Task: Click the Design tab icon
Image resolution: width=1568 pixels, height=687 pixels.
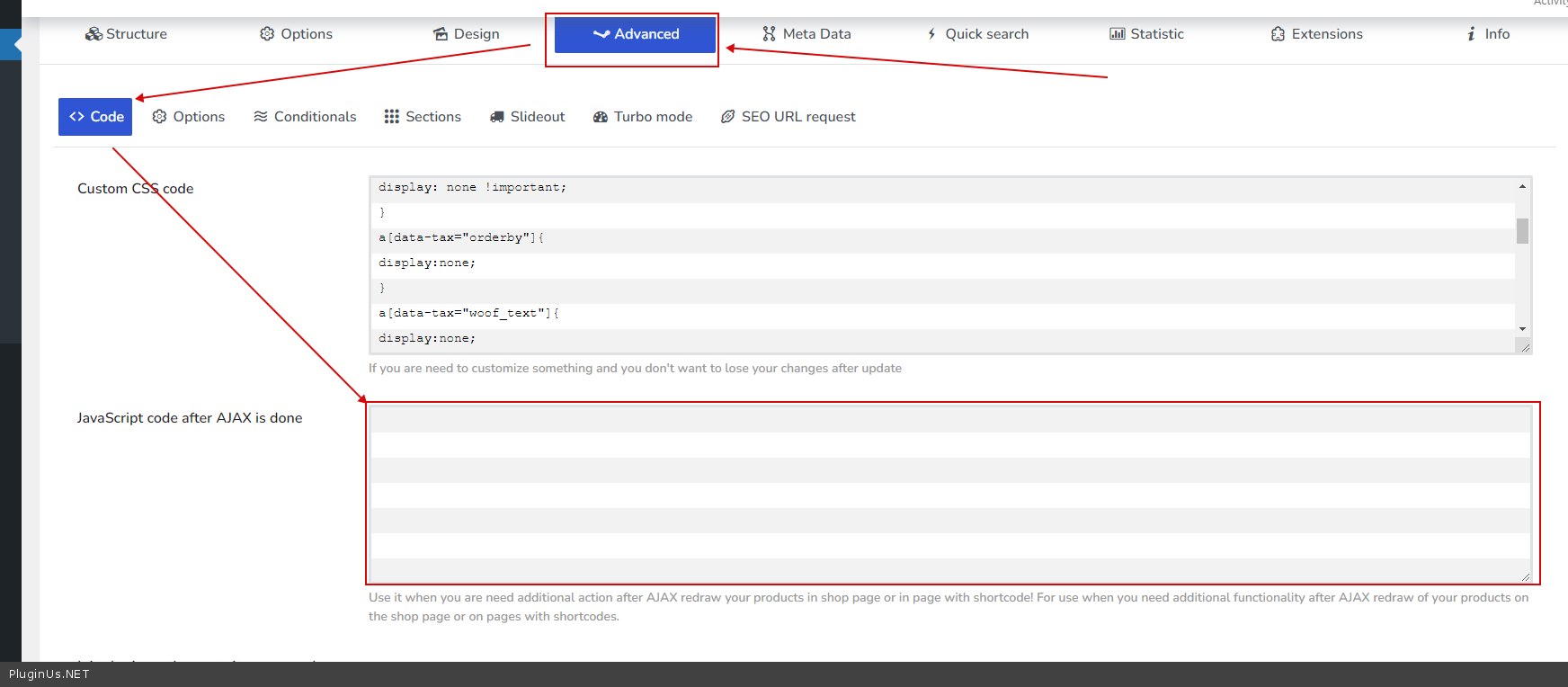Action: point(441,34)
